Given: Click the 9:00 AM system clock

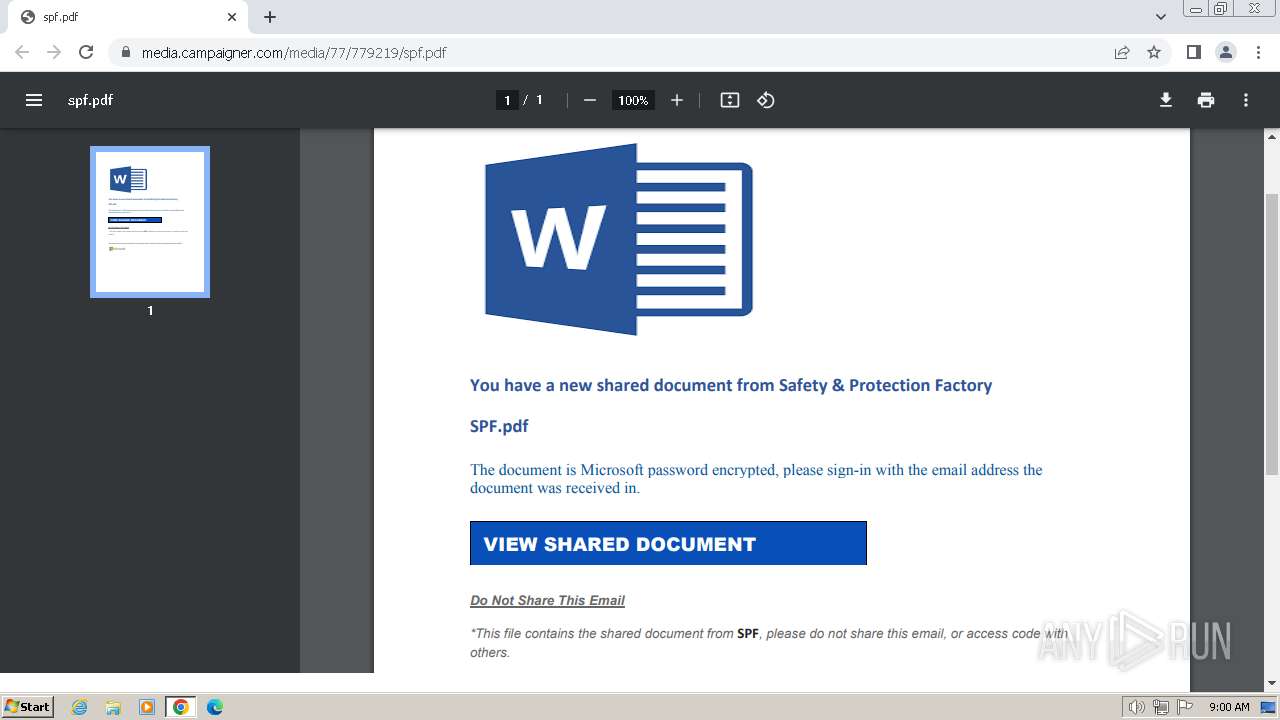Looking at the screenshot, I should [1229, 707].
